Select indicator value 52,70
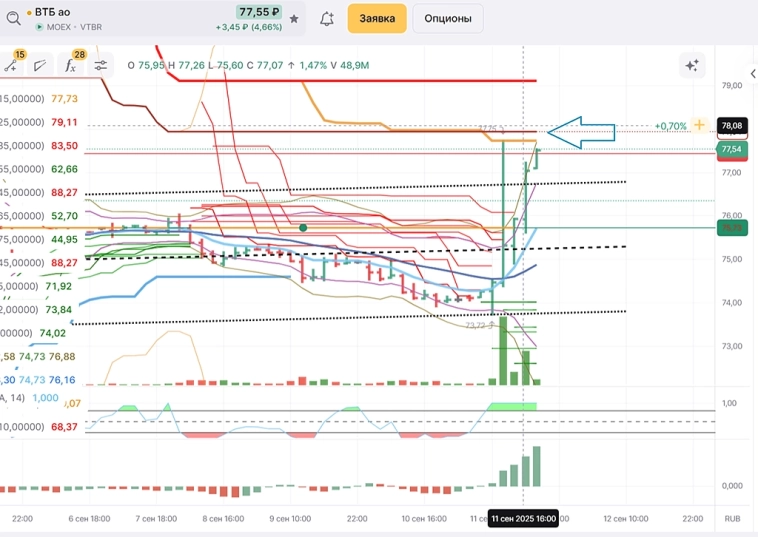This screenshot has width=758, height=537. tap(64, 216)
